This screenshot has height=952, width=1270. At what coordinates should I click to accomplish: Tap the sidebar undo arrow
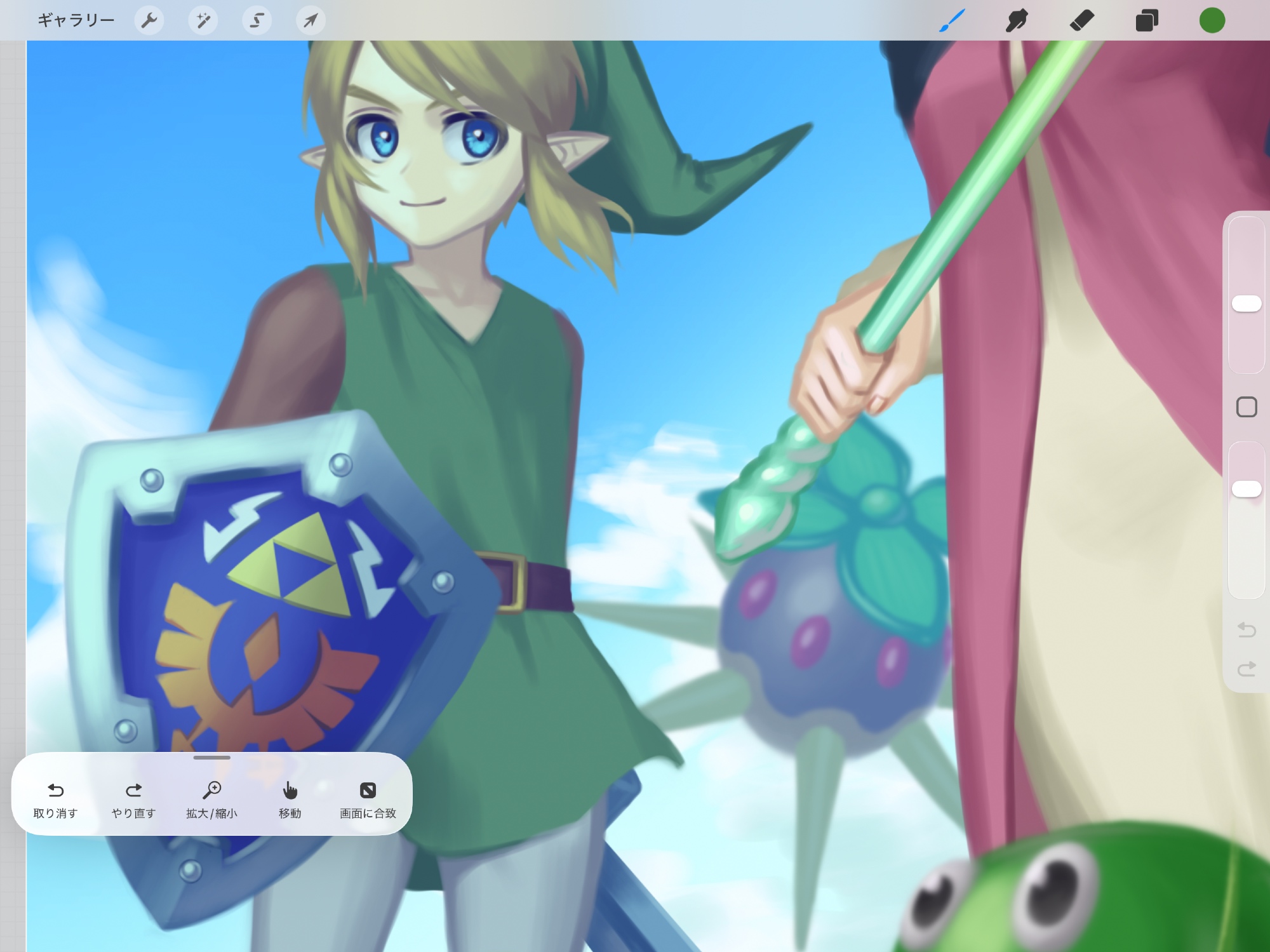pyautogui.click(x=1247, y=629)
